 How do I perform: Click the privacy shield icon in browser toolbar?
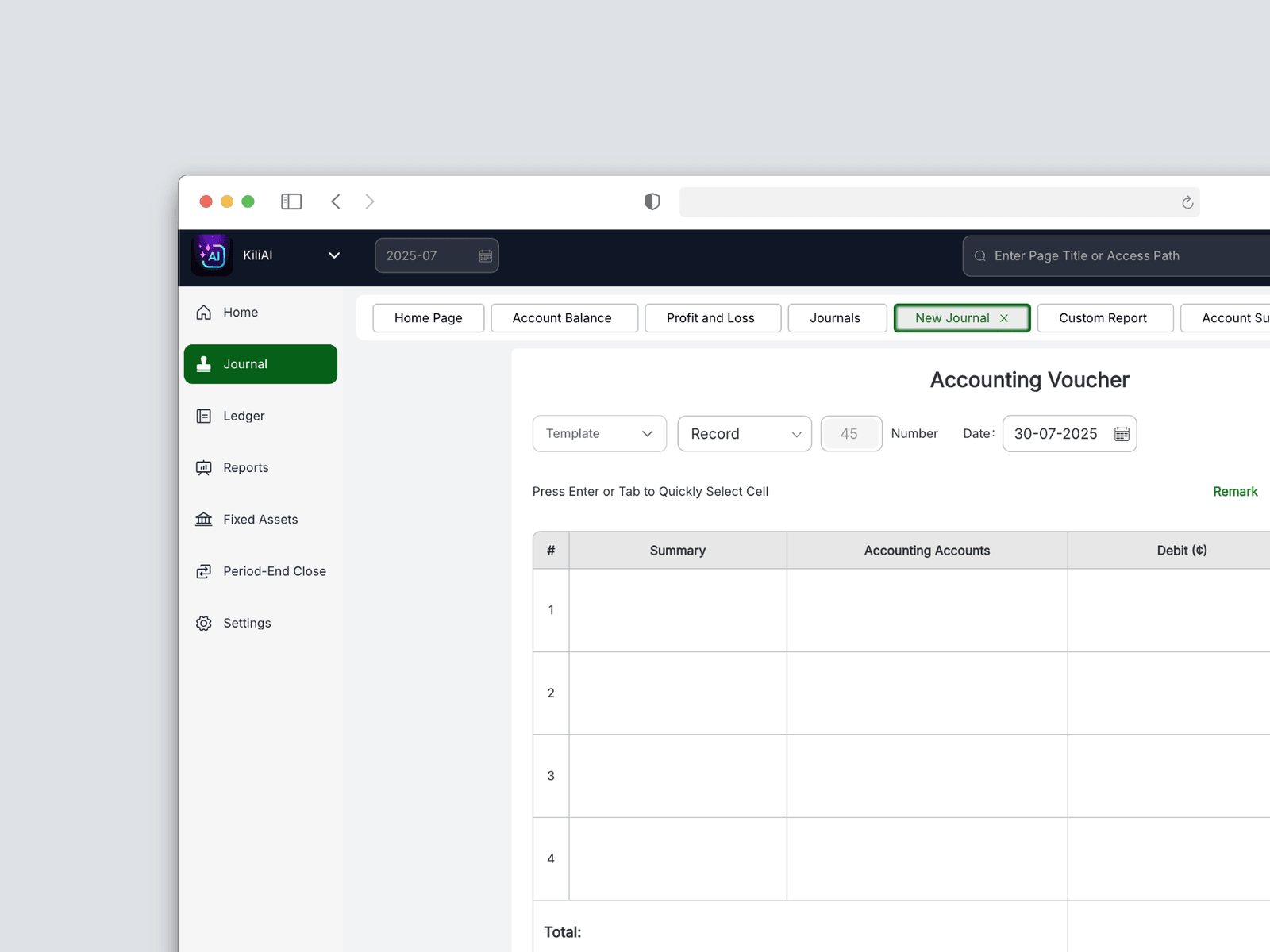click(x=652, y=202)
